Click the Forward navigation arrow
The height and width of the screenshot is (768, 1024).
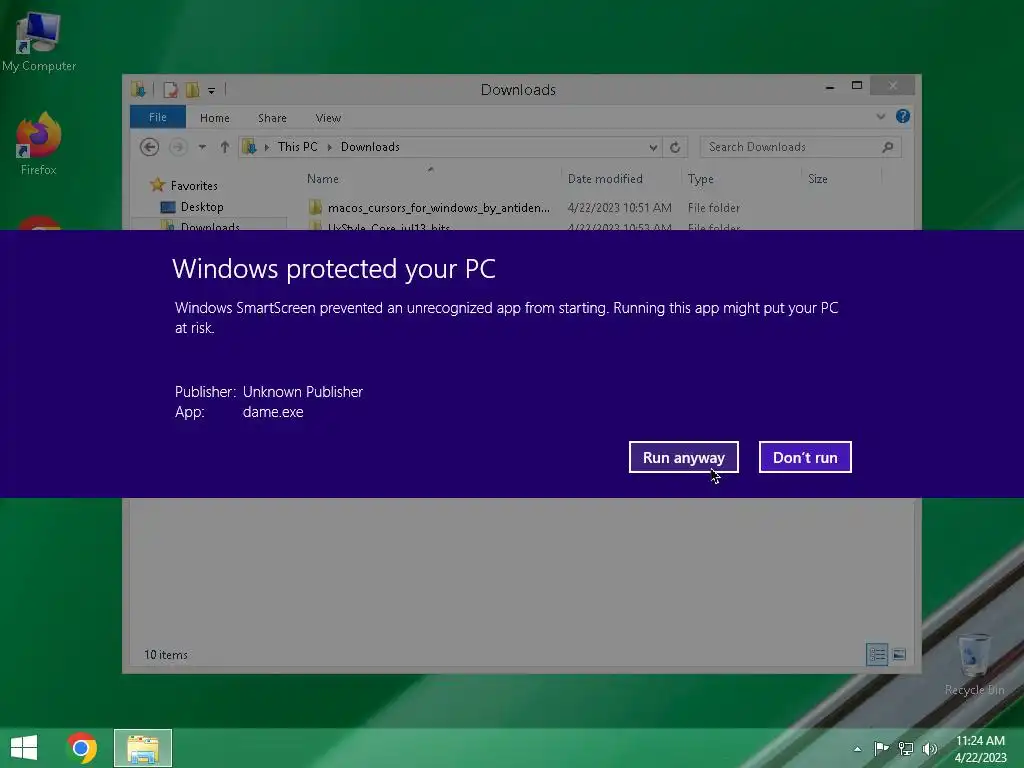178,147
